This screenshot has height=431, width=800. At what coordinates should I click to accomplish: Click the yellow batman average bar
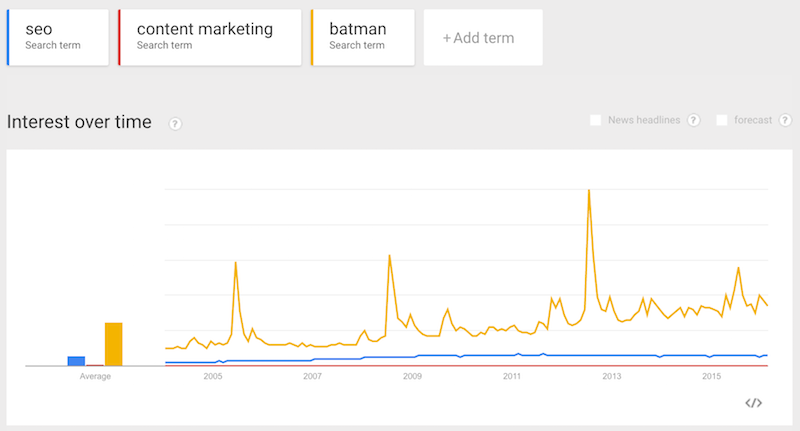coord(114,344)
